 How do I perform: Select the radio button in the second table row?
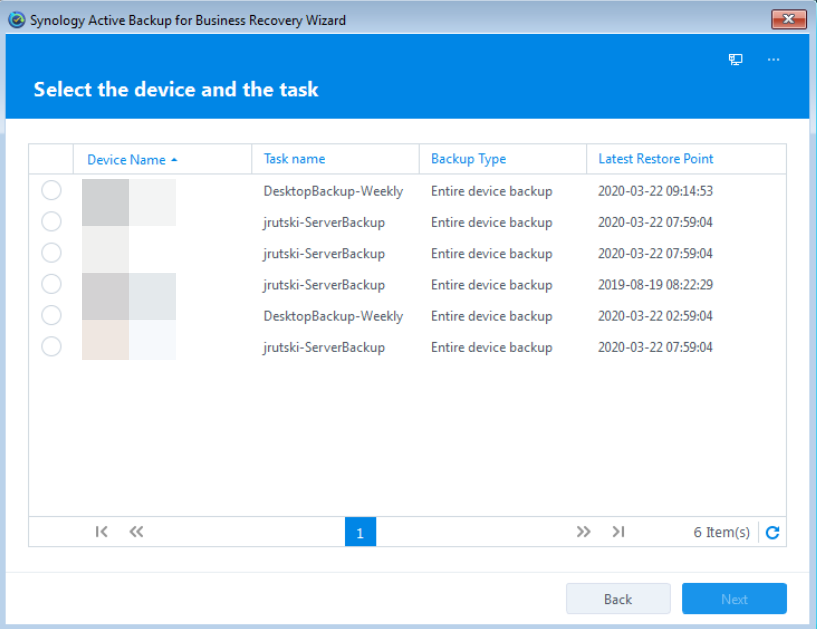[x=51, y=221]
